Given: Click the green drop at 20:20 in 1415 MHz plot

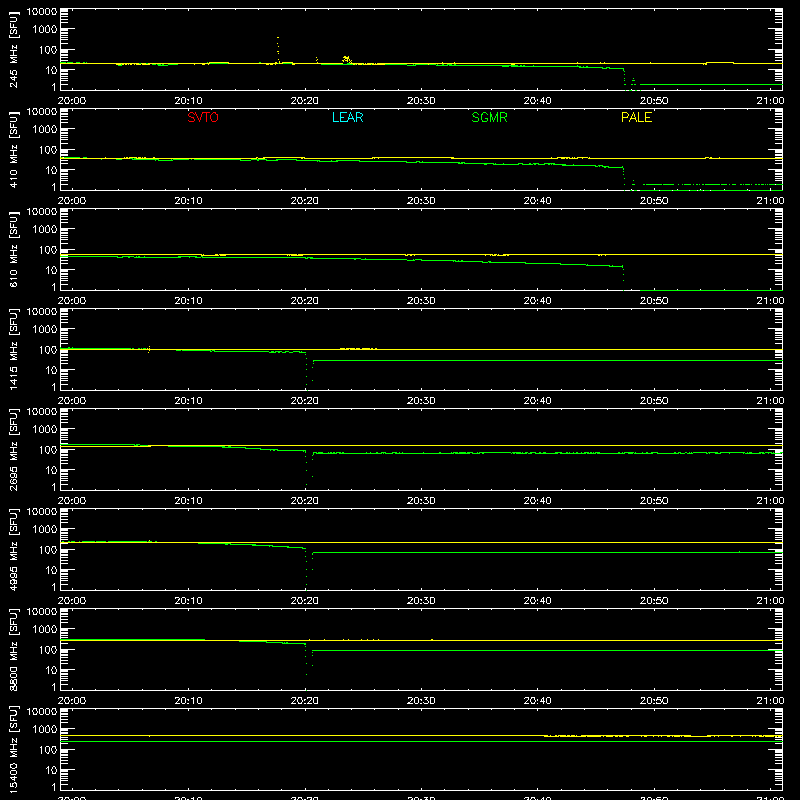Looking at the screenshot, I should click(x=307, y=371).
